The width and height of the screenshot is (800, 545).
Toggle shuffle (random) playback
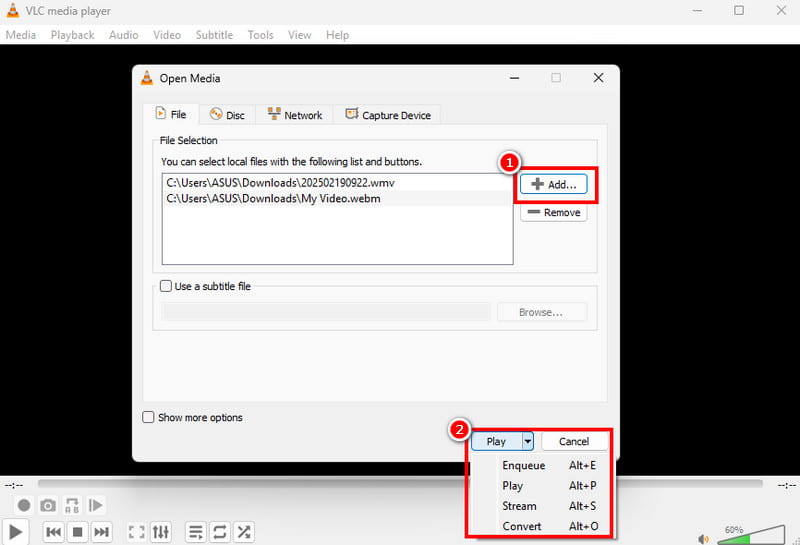(244, 532)
